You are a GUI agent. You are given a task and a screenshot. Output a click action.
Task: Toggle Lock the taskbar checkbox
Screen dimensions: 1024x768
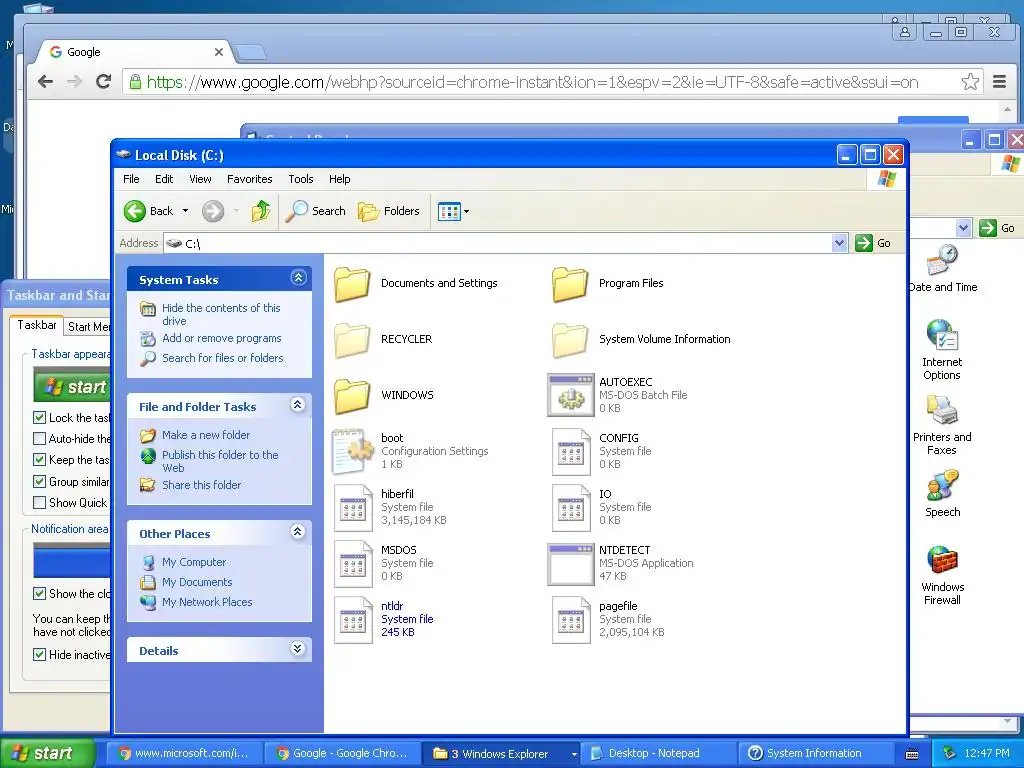[x=39, y=417]
